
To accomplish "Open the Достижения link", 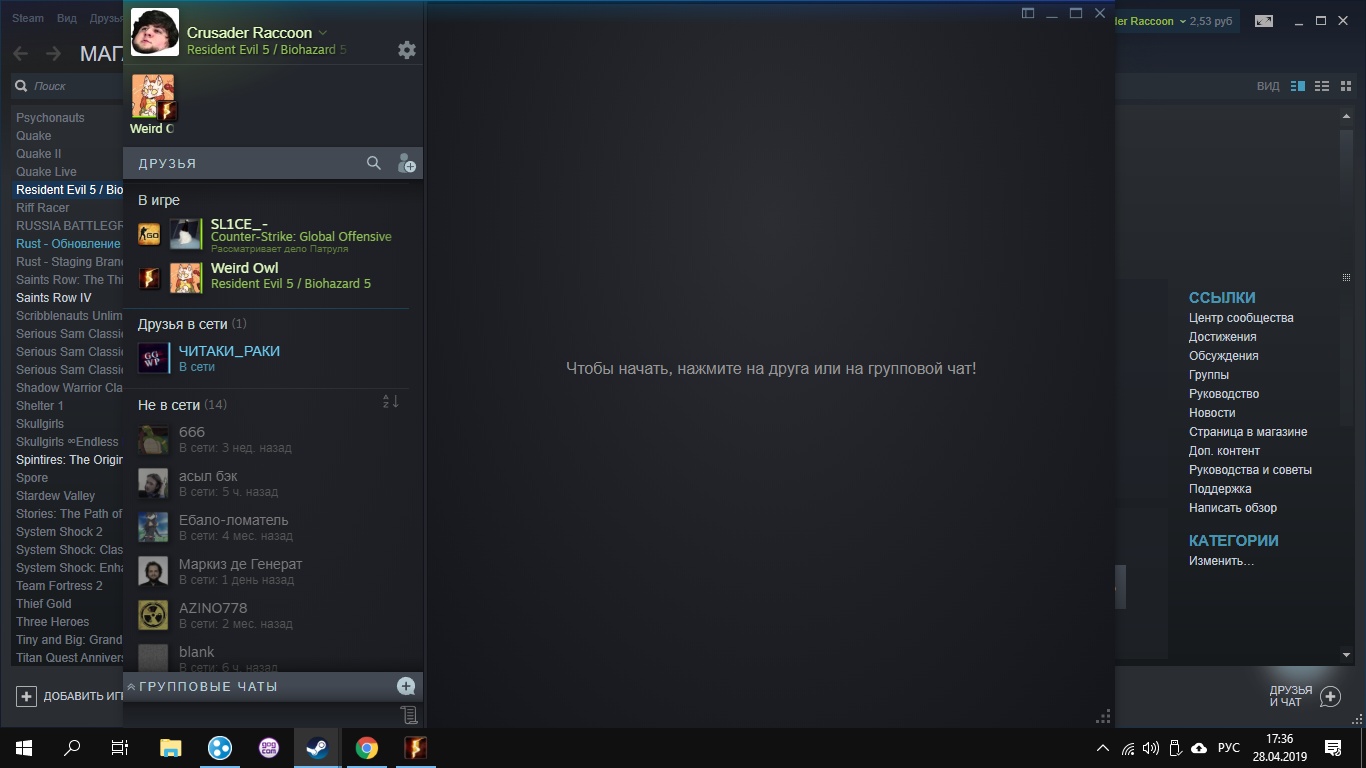I will (1222, 337).
